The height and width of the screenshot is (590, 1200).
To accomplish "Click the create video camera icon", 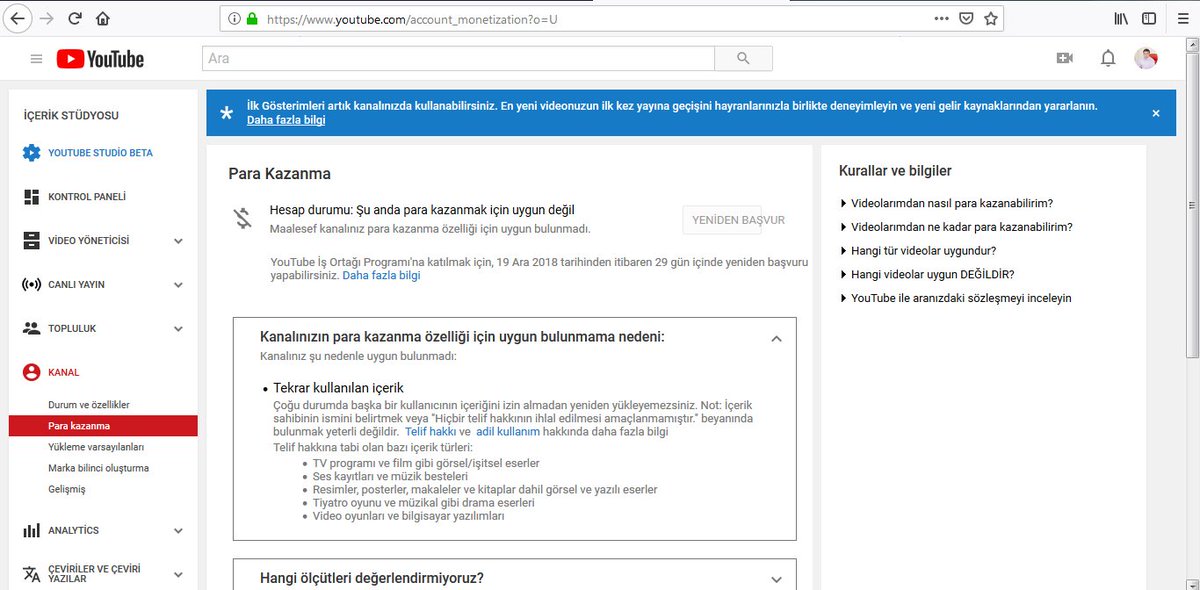I will (x=1064, y=58).
